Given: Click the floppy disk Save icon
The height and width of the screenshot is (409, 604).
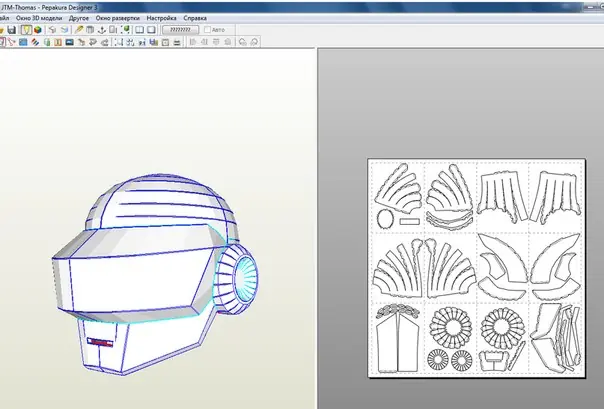Looking at the screenshot, I should point(12,30).
